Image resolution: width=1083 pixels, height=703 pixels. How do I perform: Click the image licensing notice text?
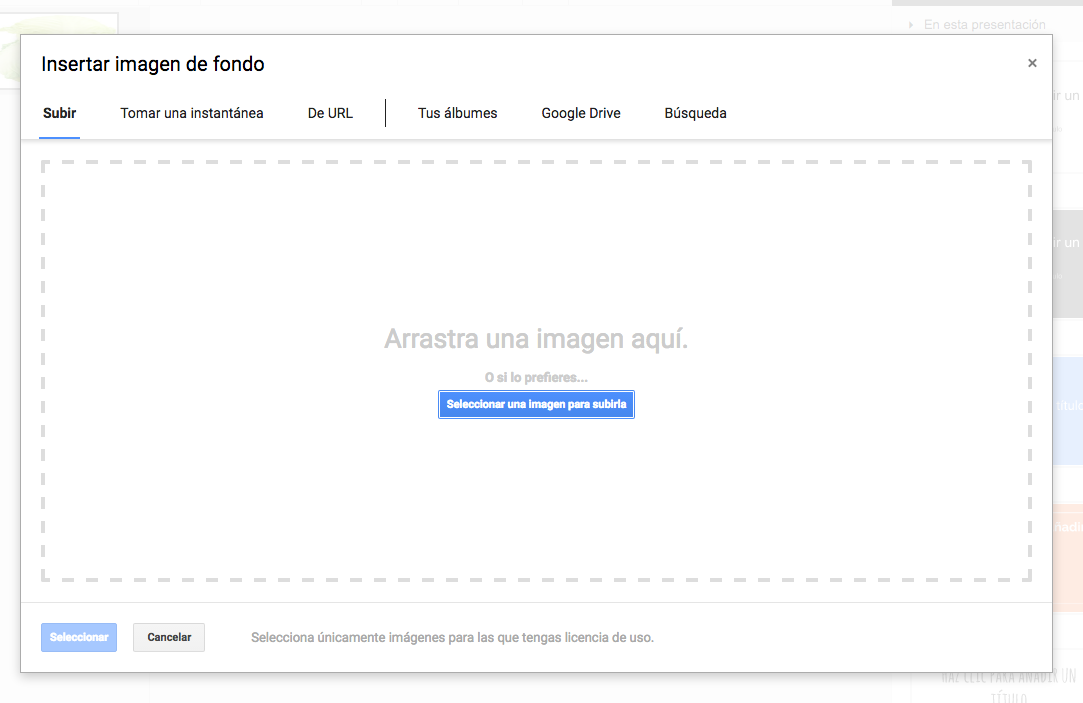(x=453, y=637)
